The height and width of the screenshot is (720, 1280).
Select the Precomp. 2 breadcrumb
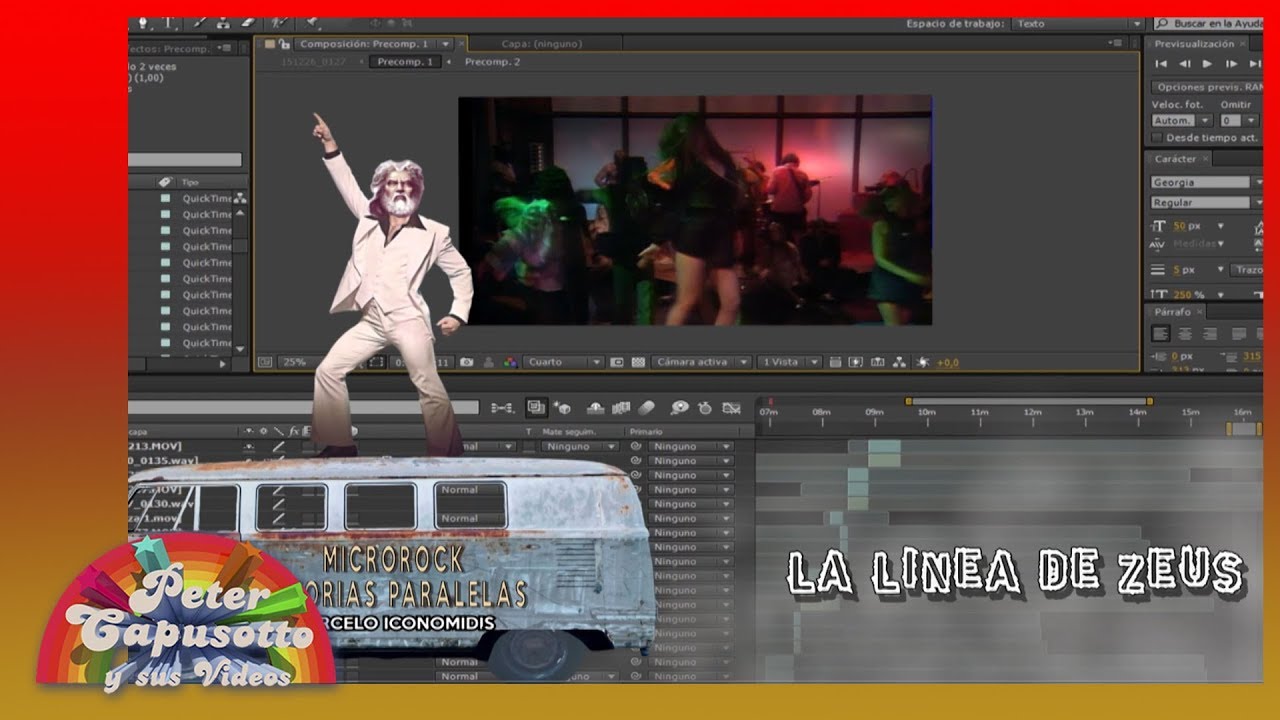pos(492,62)
